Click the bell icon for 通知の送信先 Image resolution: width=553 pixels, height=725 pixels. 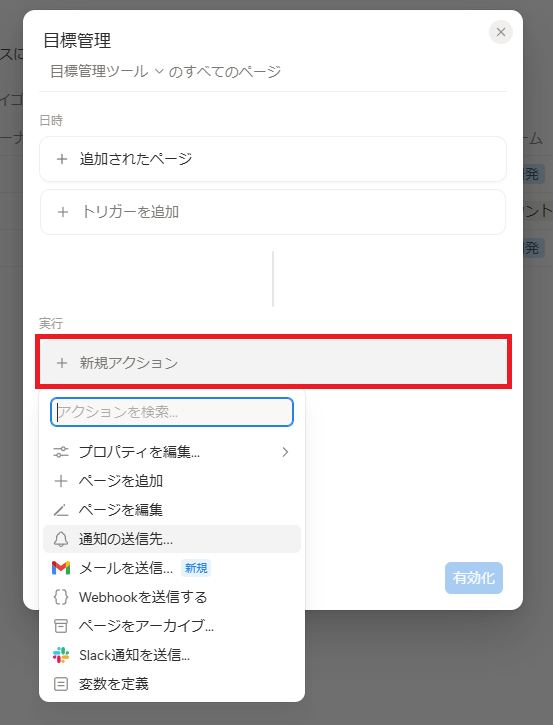coord(61,539)
